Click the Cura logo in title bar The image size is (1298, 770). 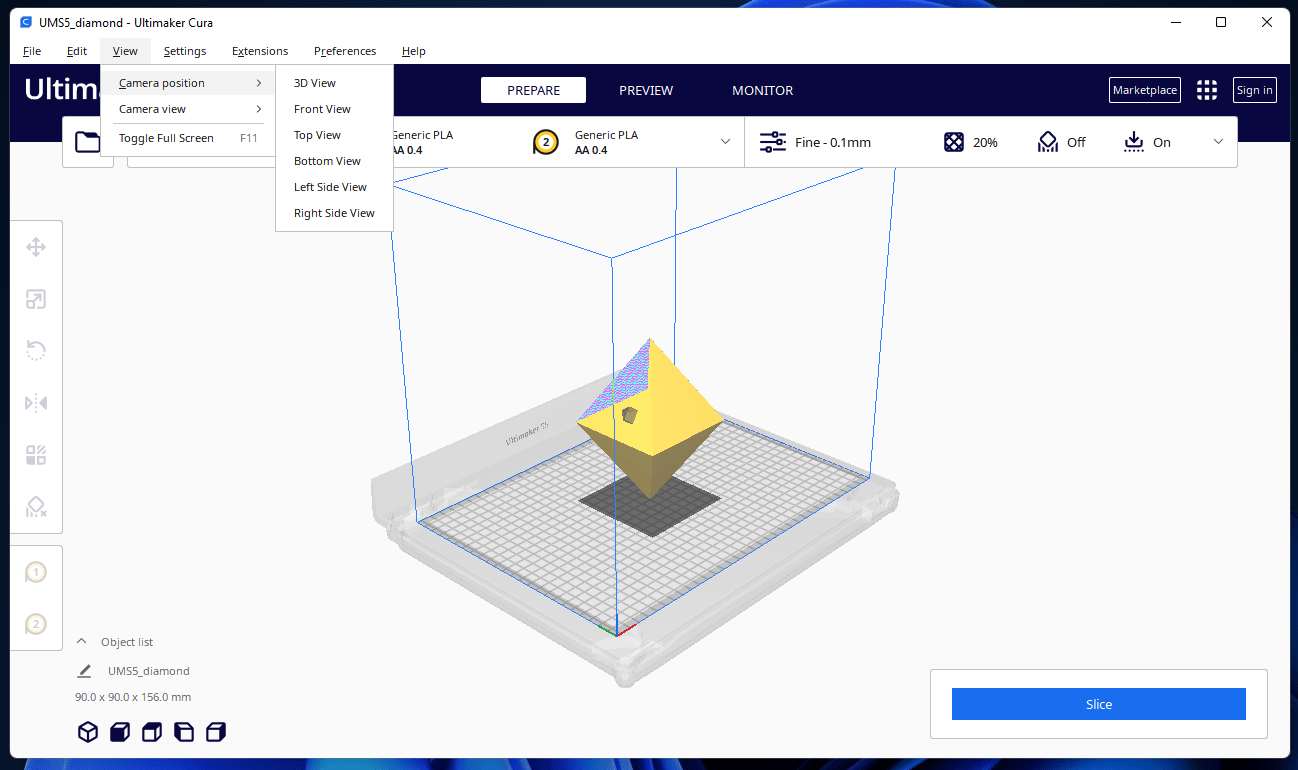coord(26,22)
